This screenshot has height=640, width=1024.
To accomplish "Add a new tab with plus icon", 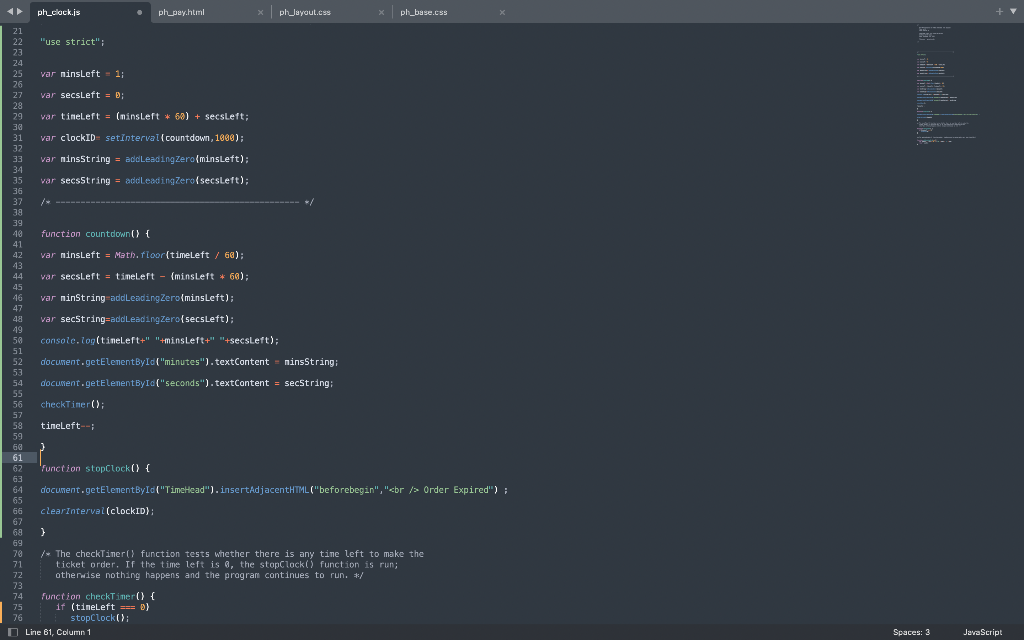I will pos(999,11).
